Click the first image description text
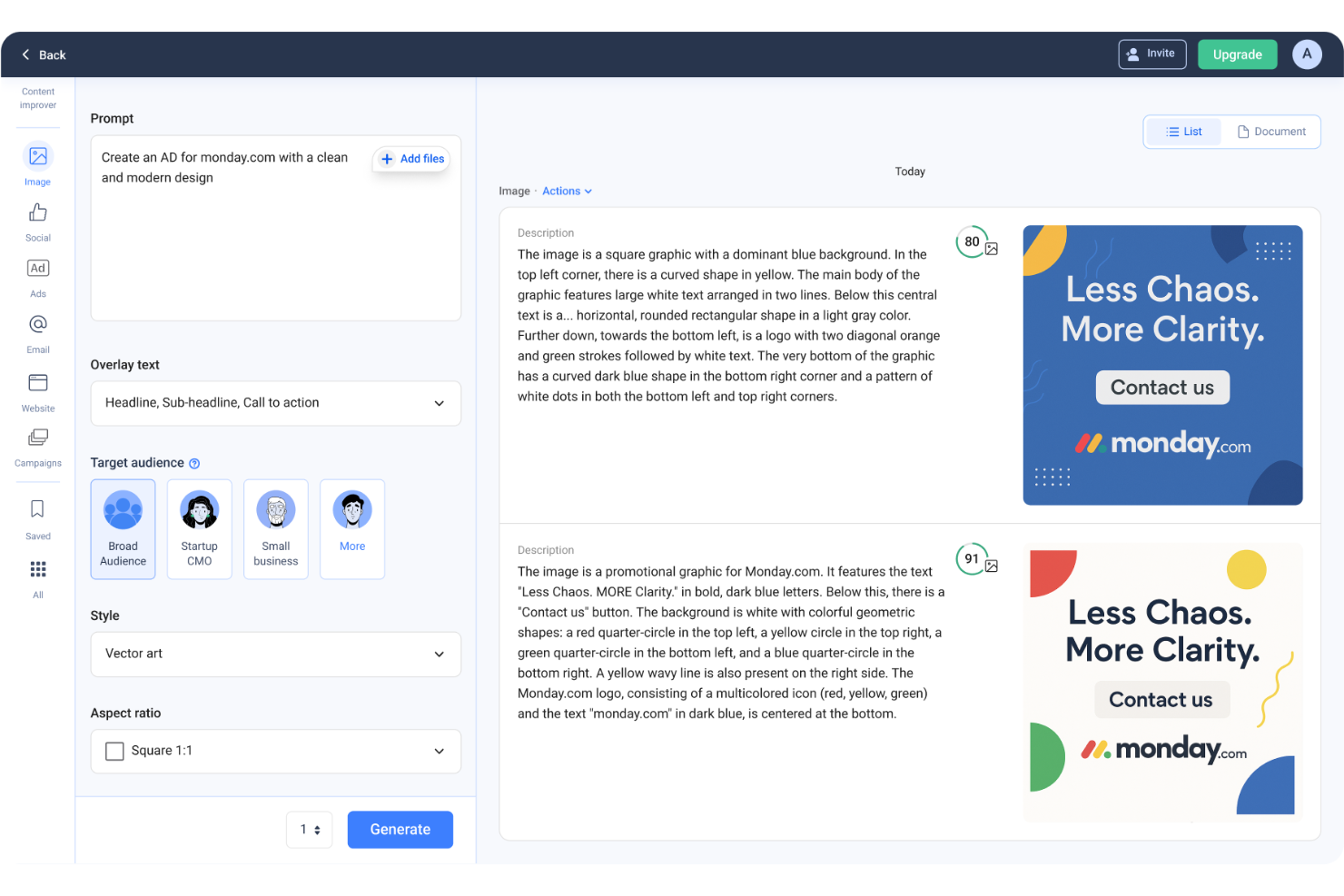This screenshot has width=1344, height=896. tap(729, 326)
